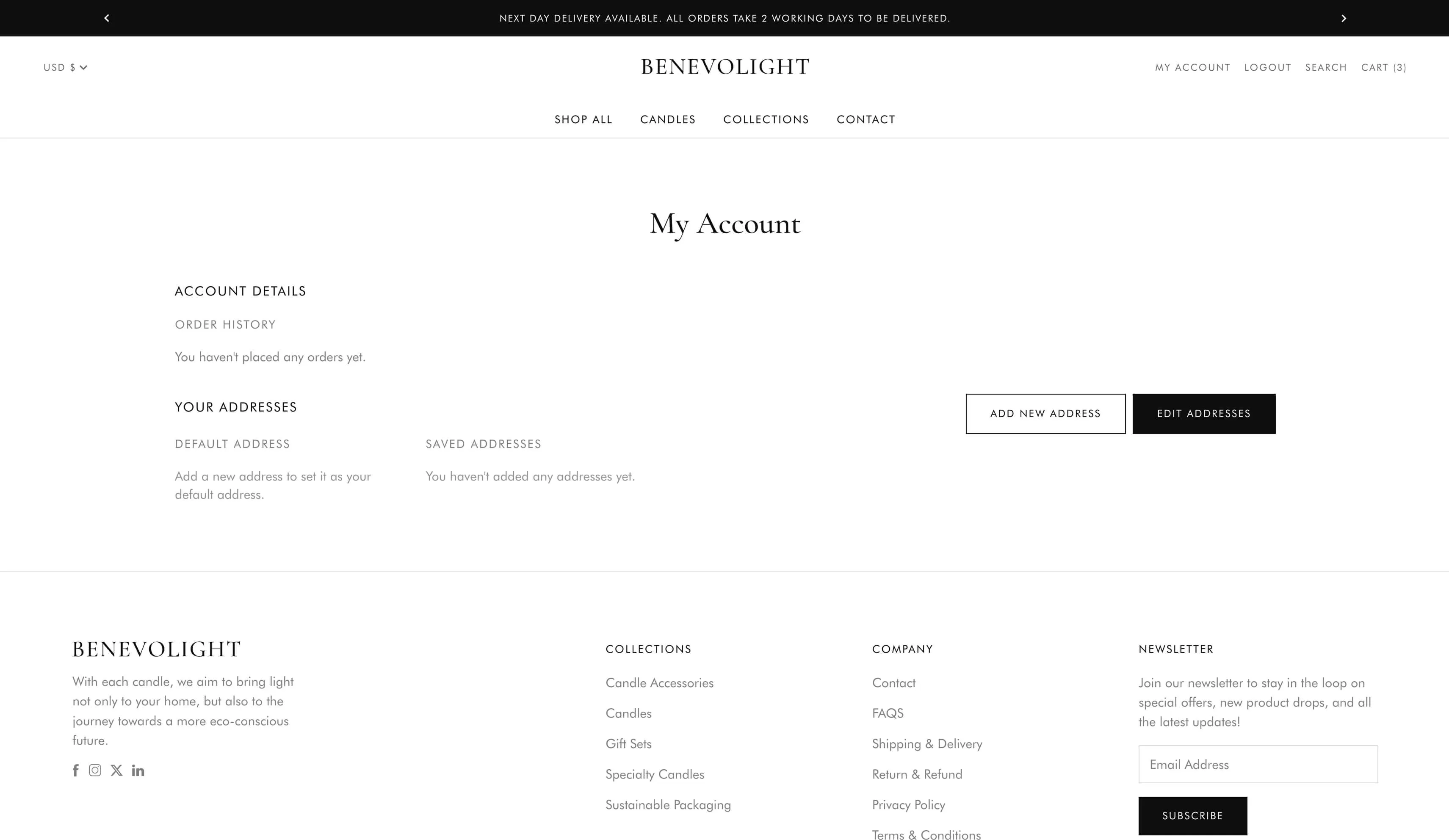This screenshot has height=840, width=1449.
Task: Open Candle Accessories footer link
Action: [x=660, y=683]
